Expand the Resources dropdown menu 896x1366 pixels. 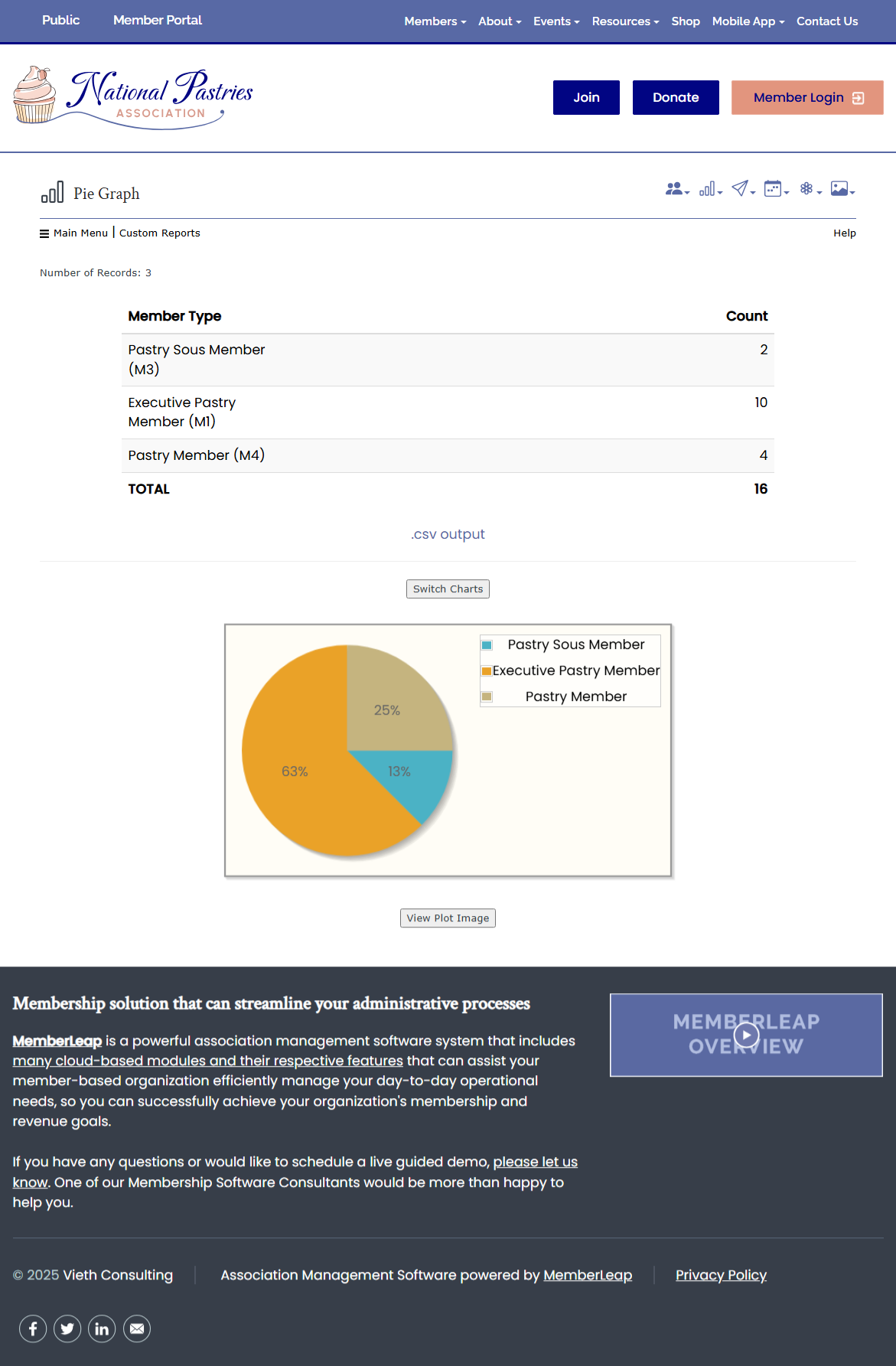(625, 21)
